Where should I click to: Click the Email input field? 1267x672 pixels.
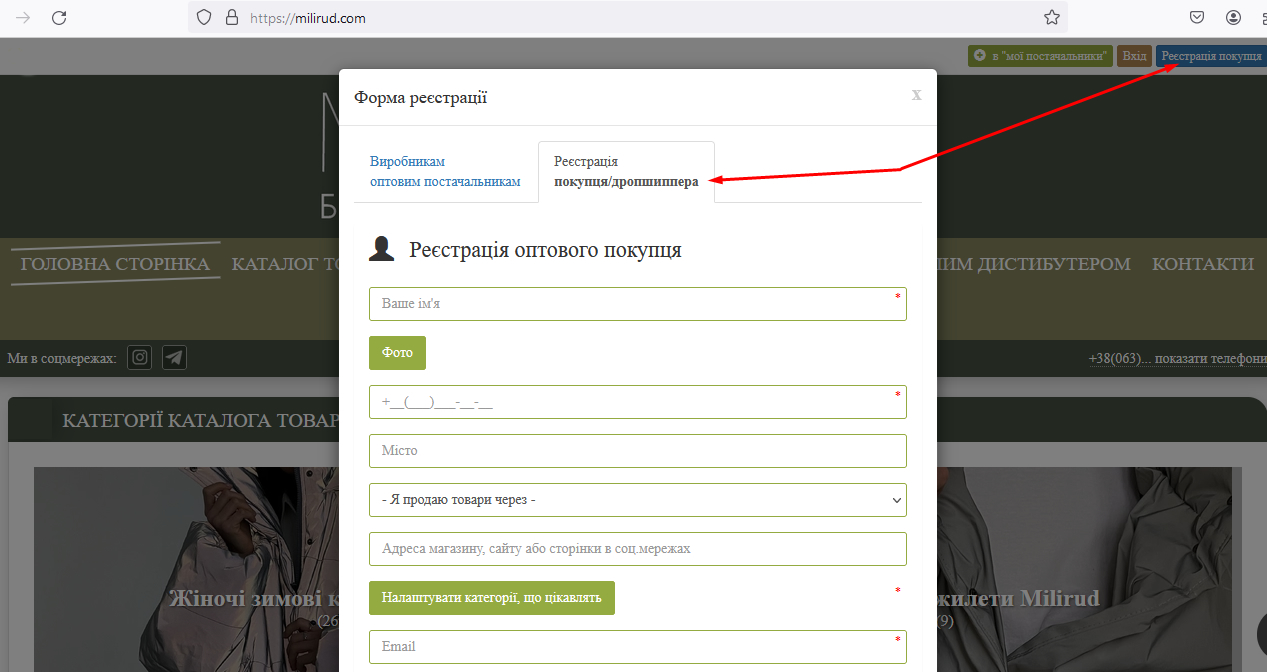point(637,646)
